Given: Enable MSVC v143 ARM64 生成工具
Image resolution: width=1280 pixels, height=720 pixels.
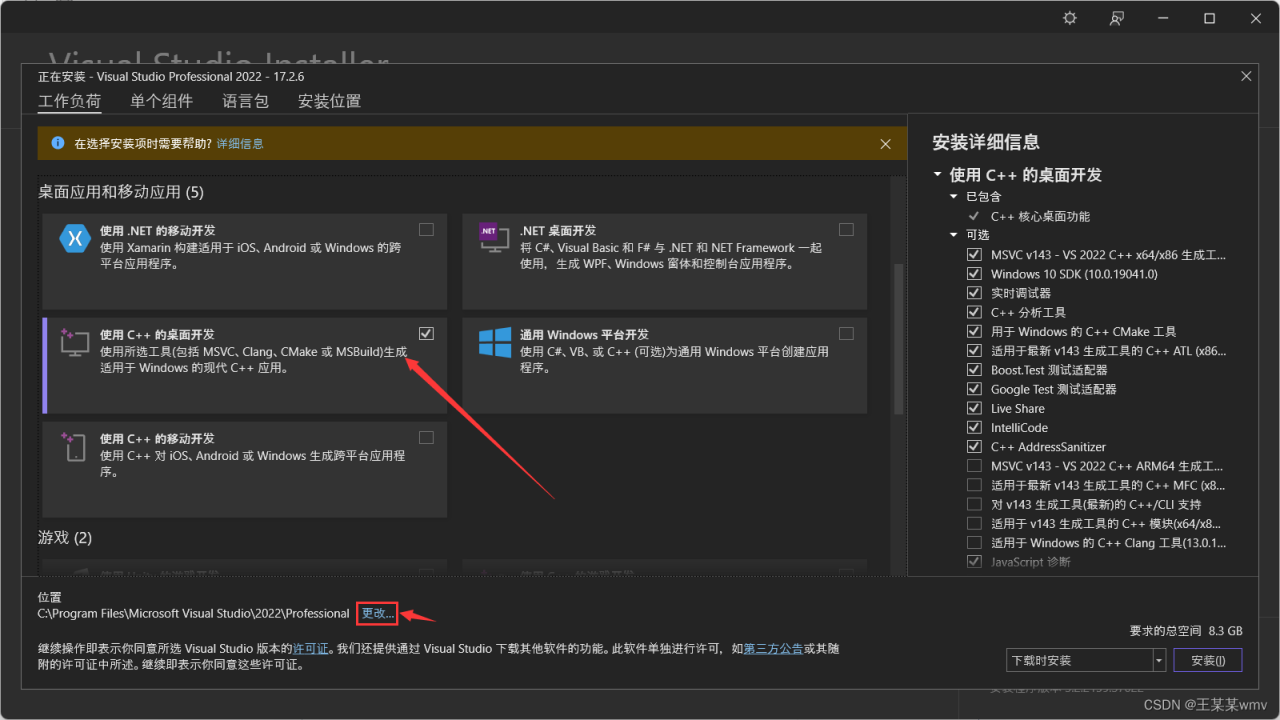Looking at the screenshot, I should [x=974, y=465].
